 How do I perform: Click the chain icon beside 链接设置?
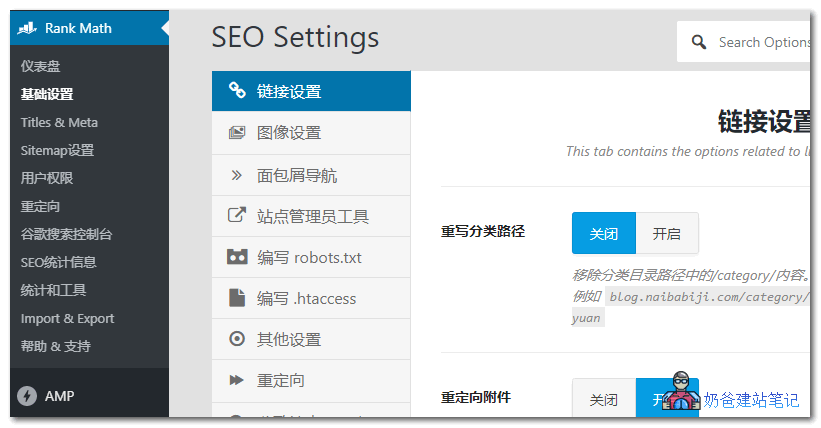pyautogui.click(x=237, y=91)
